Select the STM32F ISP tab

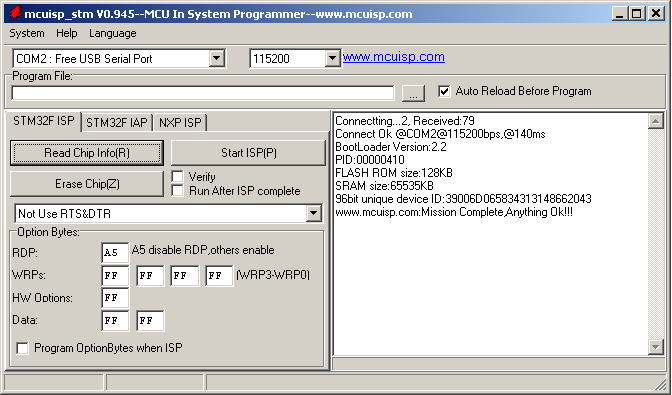(44, 121)
